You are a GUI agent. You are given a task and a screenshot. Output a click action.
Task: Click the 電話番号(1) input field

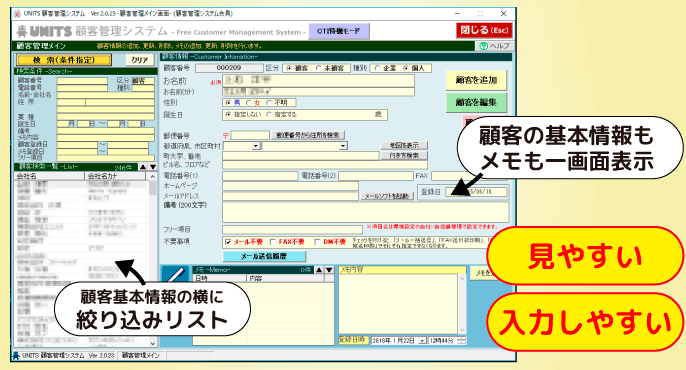point(260,176)
